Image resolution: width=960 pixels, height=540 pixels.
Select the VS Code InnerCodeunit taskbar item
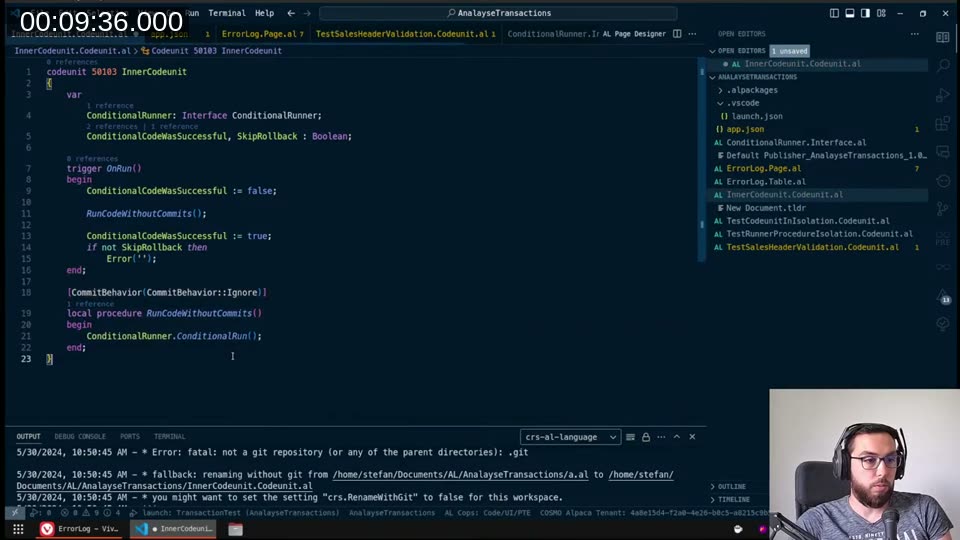[x=173, y=529]
